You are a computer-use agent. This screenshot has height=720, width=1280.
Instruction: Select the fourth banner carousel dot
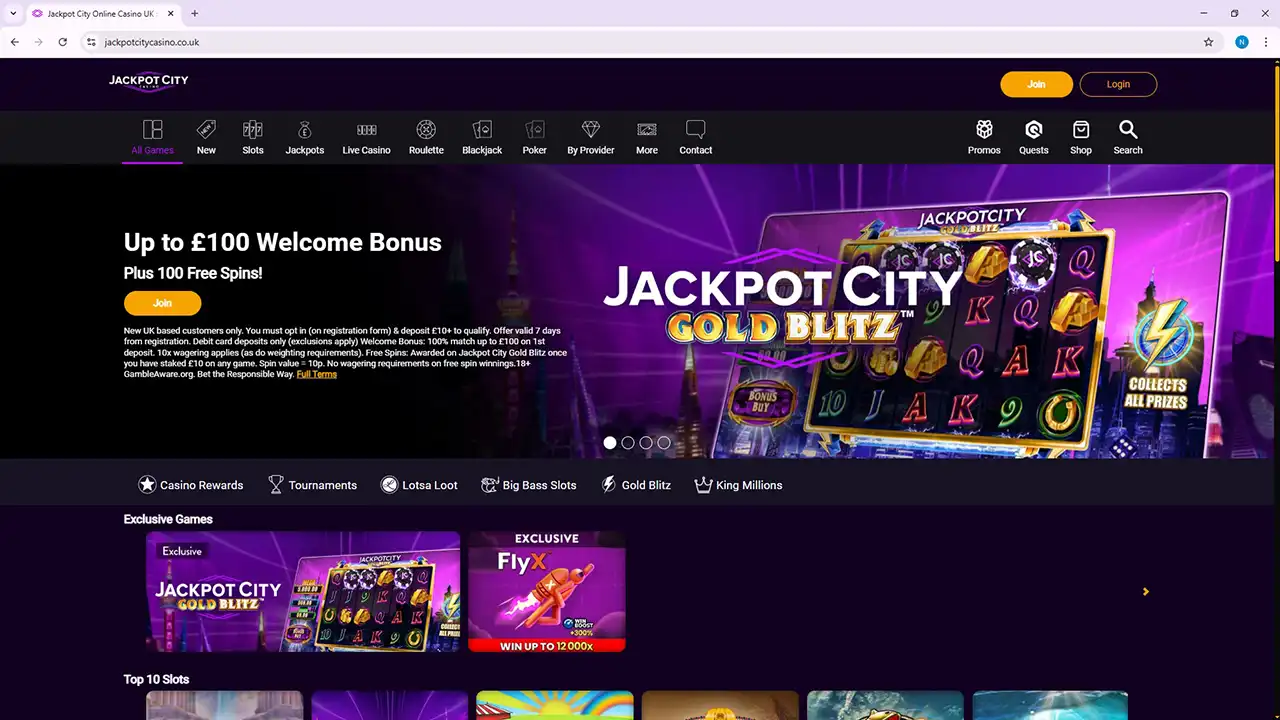(x=664, y=442)
